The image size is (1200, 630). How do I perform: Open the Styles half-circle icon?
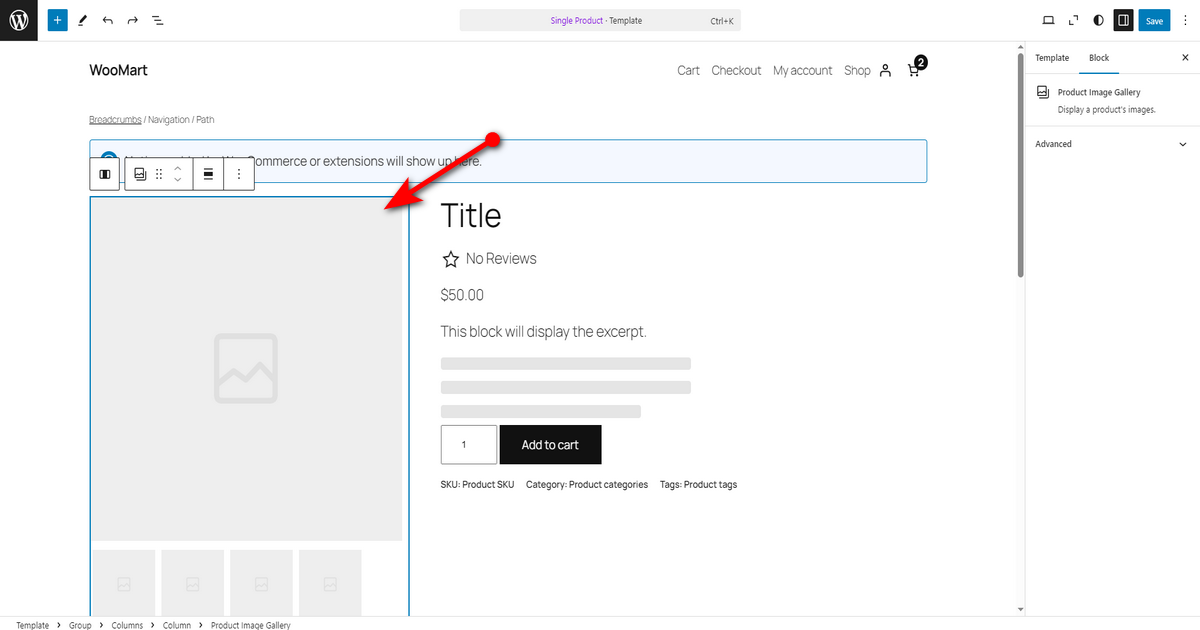click(1098, 20)
